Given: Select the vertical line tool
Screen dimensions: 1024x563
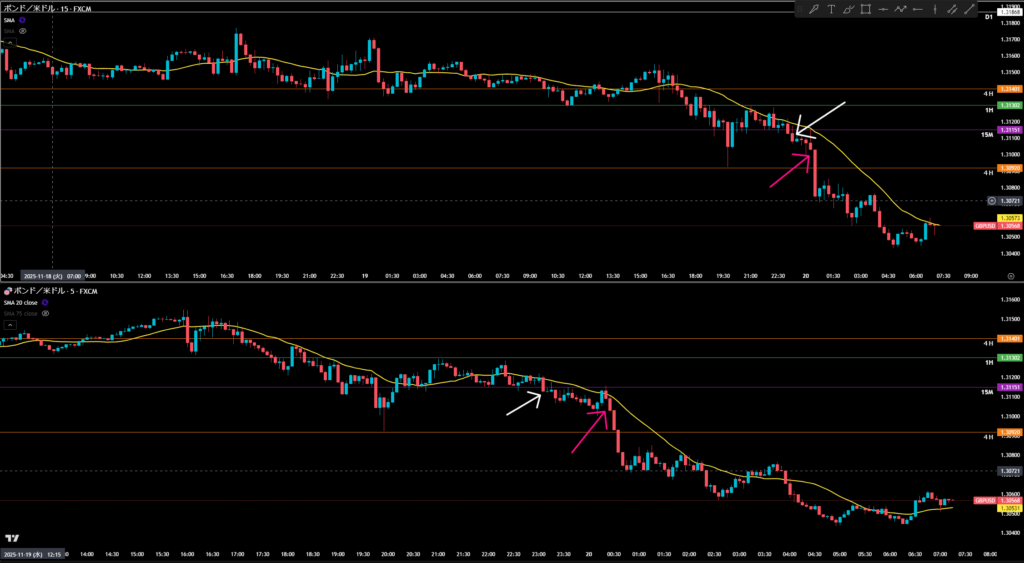Looking at the screenshot, I should coord(935,9).
